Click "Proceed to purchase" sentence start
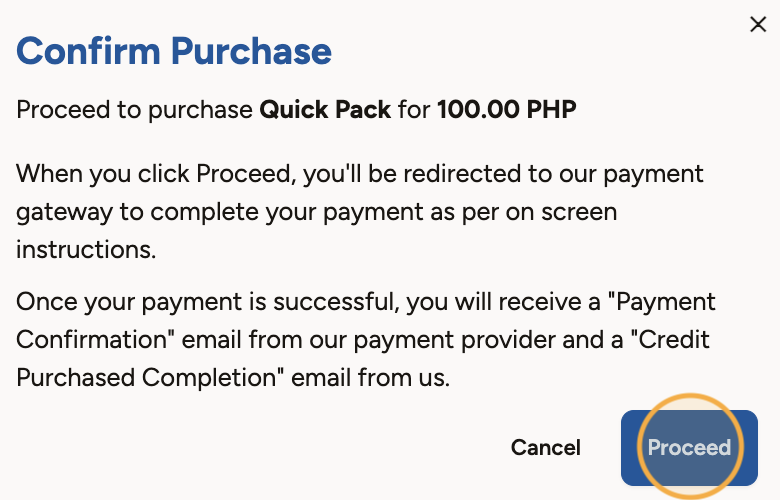Viewport: 780px width, 500px height. pos(134,110)
